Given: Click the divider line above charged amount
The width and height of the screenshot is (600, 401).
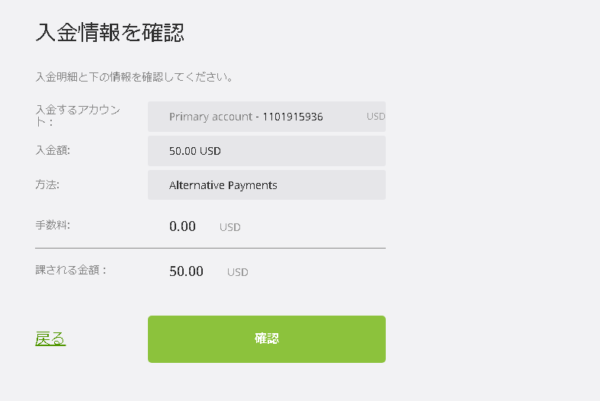Looking at the screenshot, I should tap(210, 247).
